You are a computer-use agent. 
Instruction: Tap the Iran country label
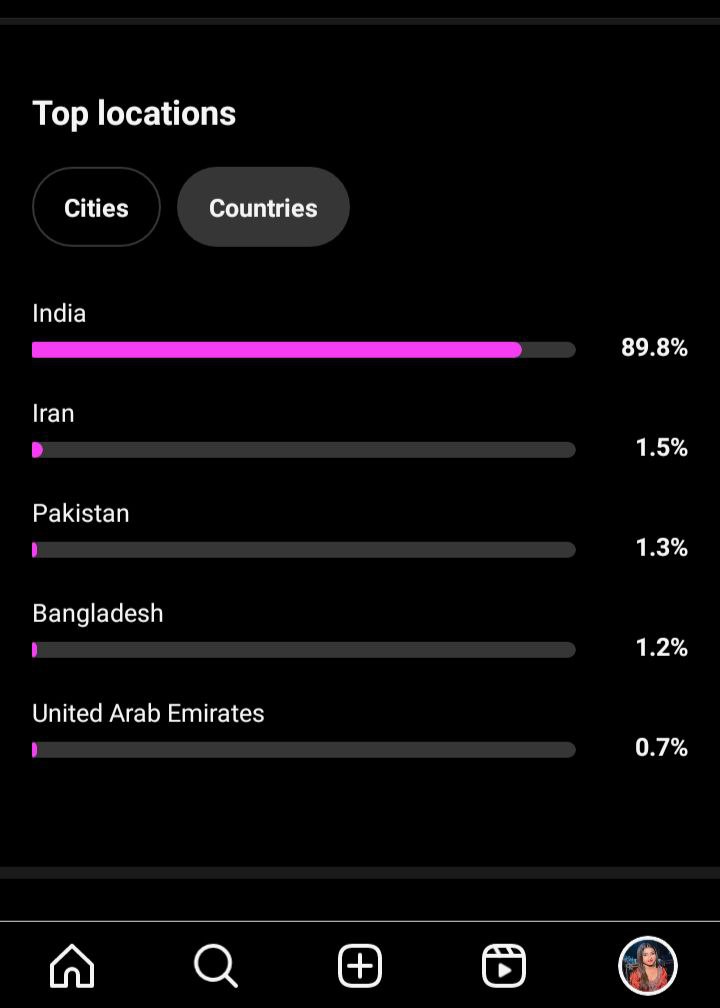pyautogui.click(x=53, y=414)
